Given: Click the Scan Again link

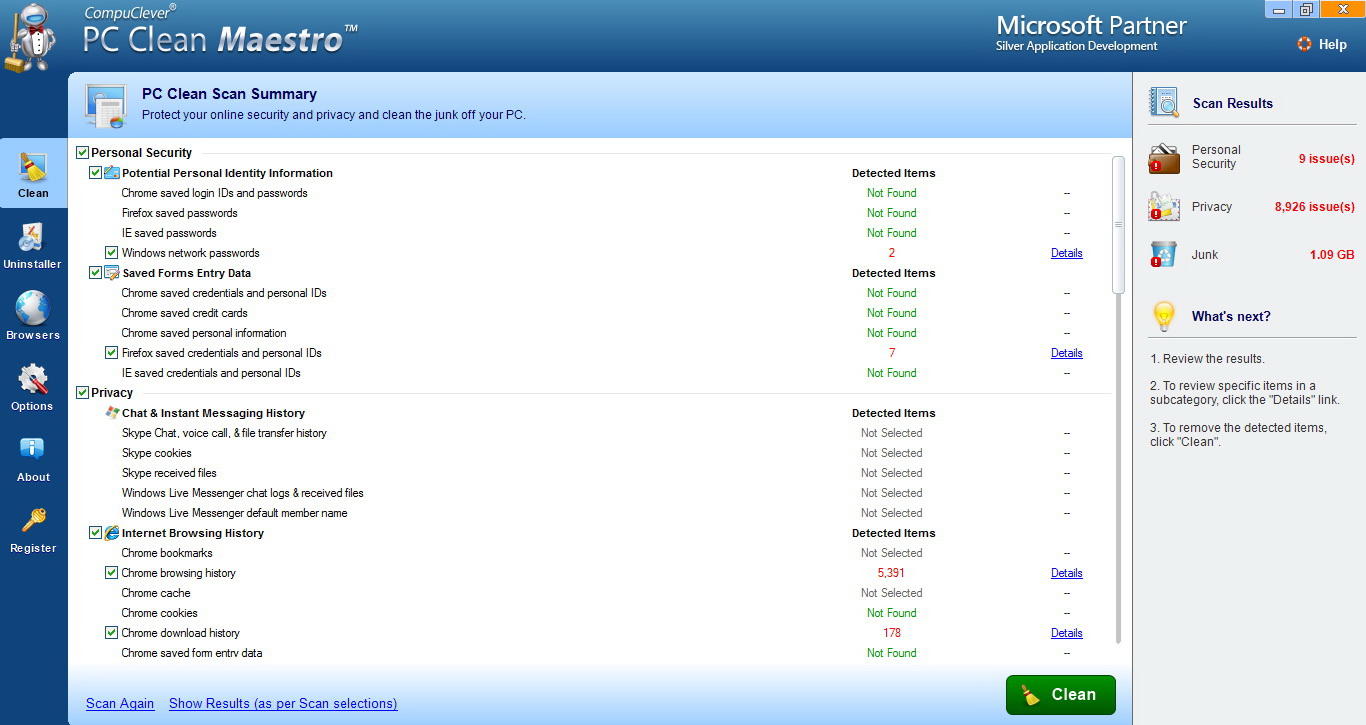Looking at the screenshot, I should tap(120, 703).
